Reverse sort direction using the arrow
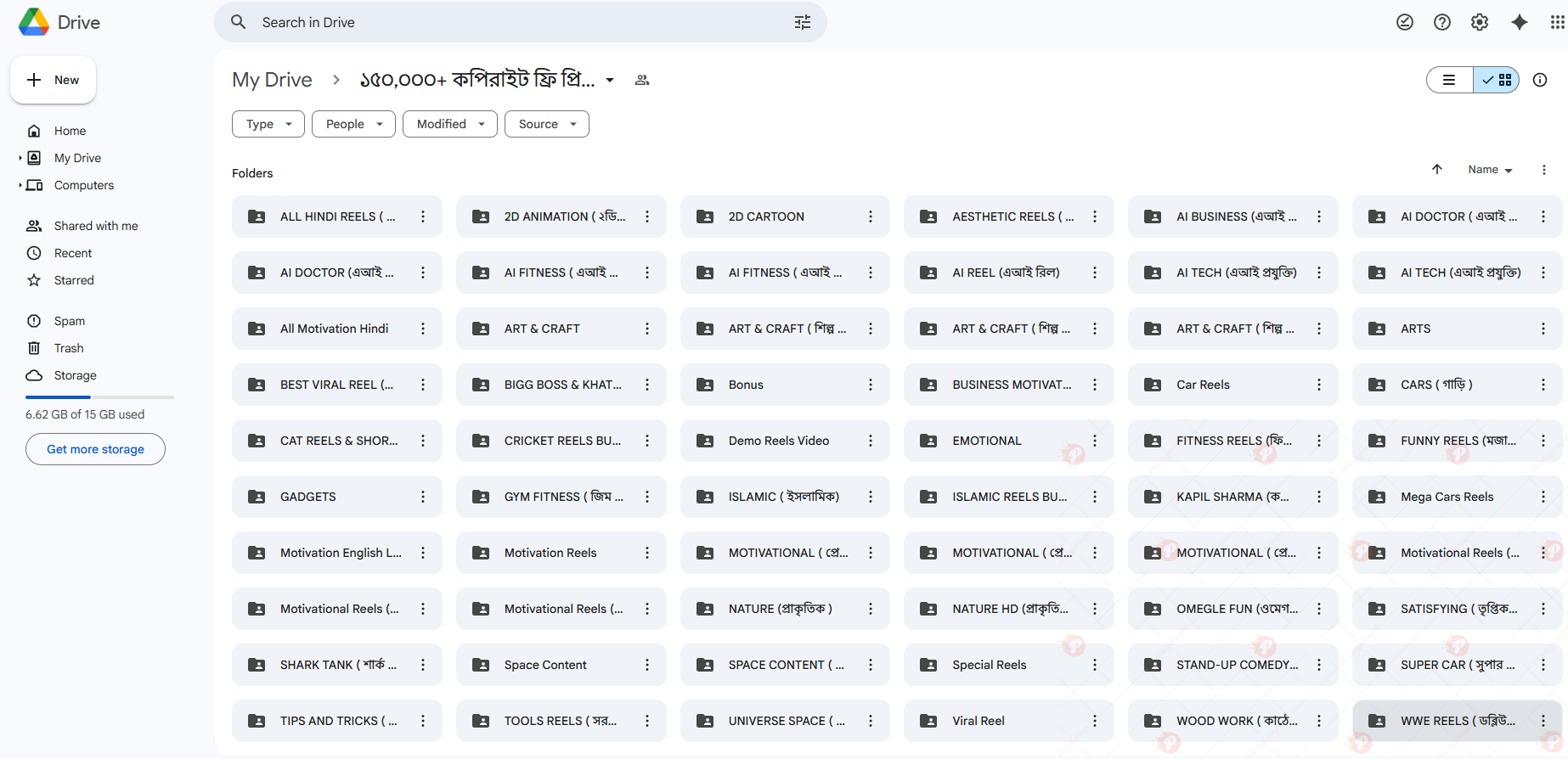The image size is (1568, 759). click(x=1437, y=169)
